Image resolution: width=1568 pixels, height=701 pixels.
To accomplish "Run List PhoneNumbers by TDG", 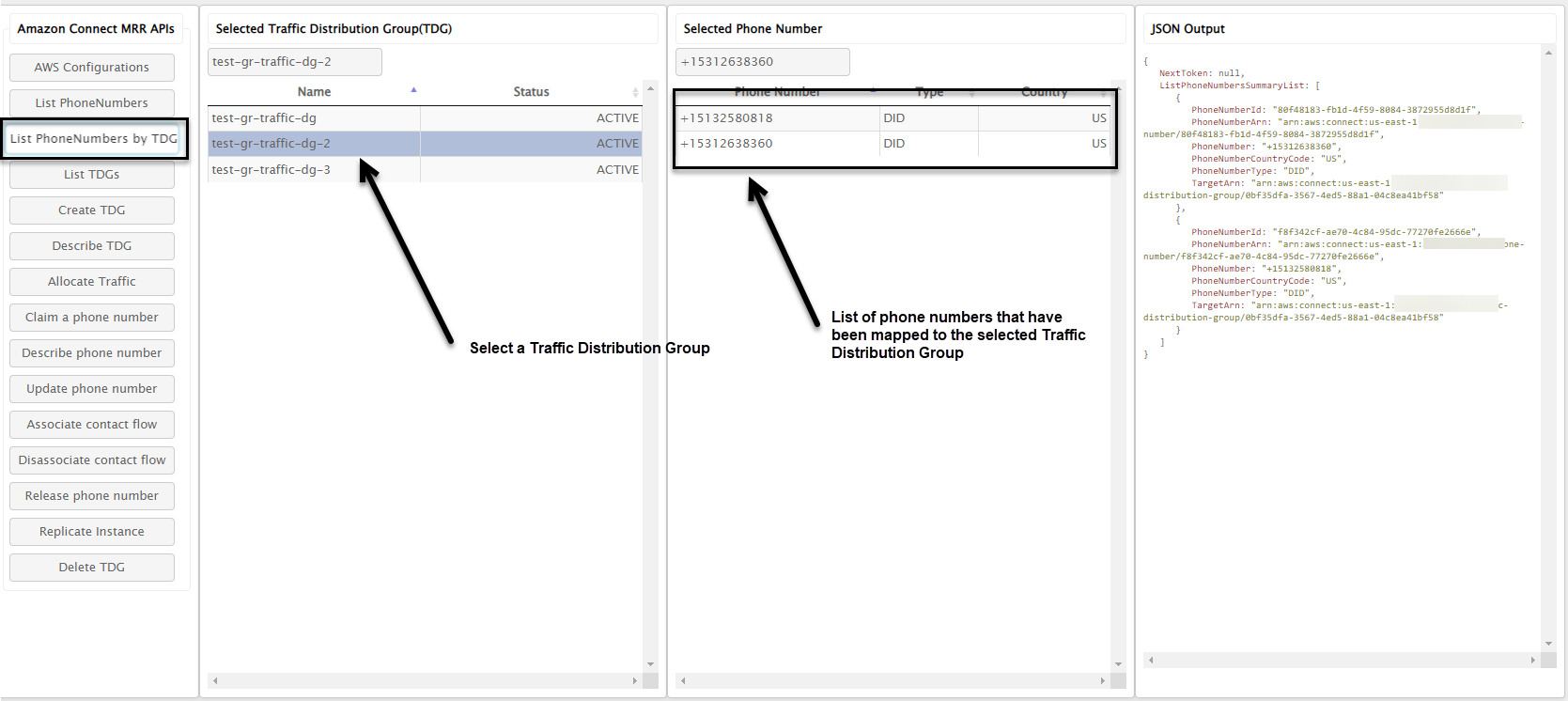I will [x=94, y=139].
